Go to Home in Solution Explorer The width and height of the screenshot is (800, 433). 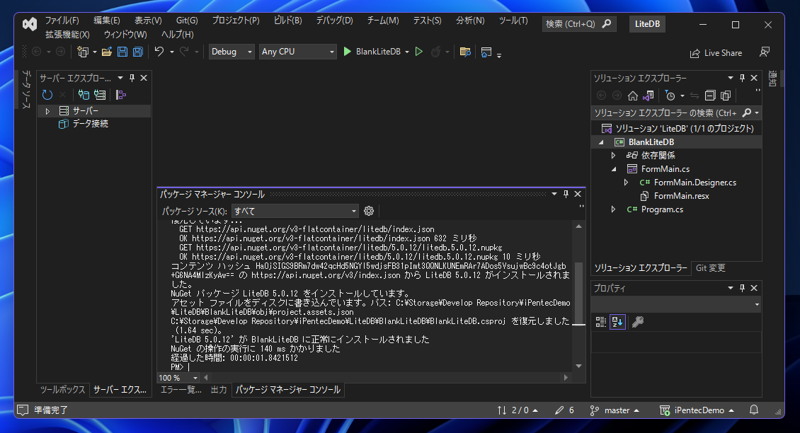tap(633, 95)
